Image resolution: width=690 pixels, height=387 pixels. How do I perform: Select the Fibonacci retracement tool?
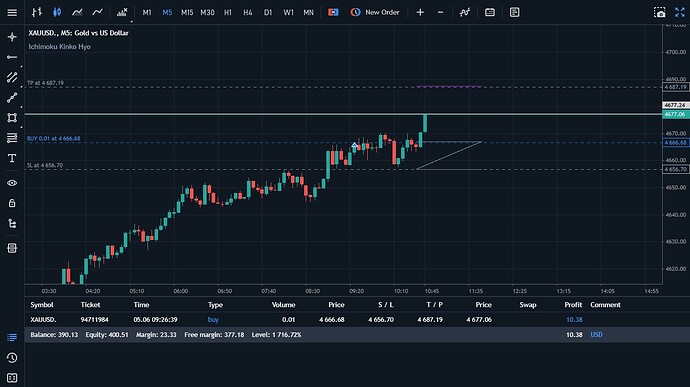coord(12,138)
